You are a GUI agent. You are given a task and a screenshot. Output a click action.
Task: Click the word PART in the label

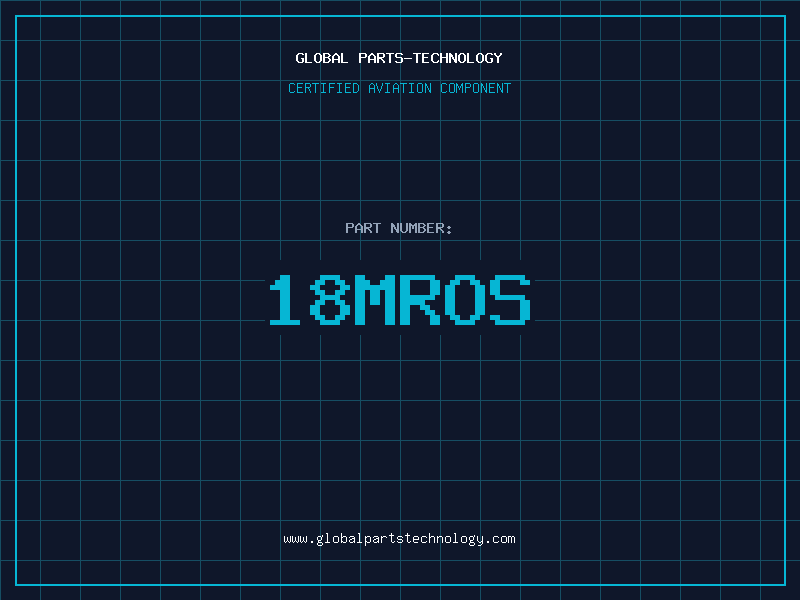[x=363, y=228]
